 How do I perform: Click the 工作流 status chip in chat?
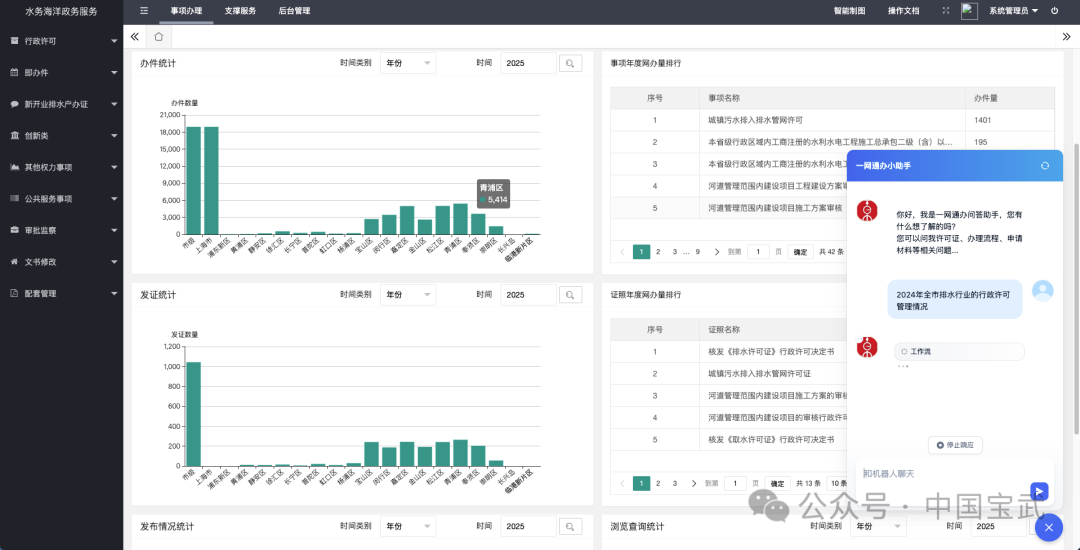[x=959, y=352]
